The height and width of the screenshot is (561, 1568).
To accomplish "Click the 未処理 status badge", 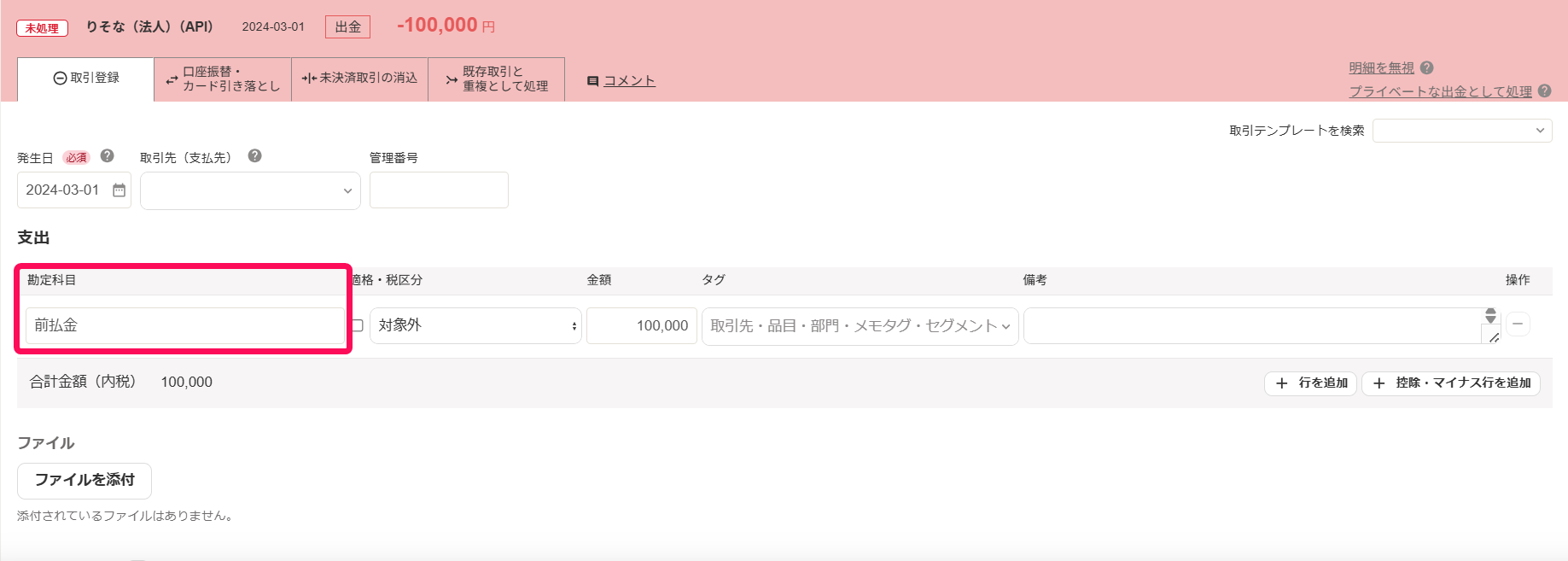I will (42, 28).
